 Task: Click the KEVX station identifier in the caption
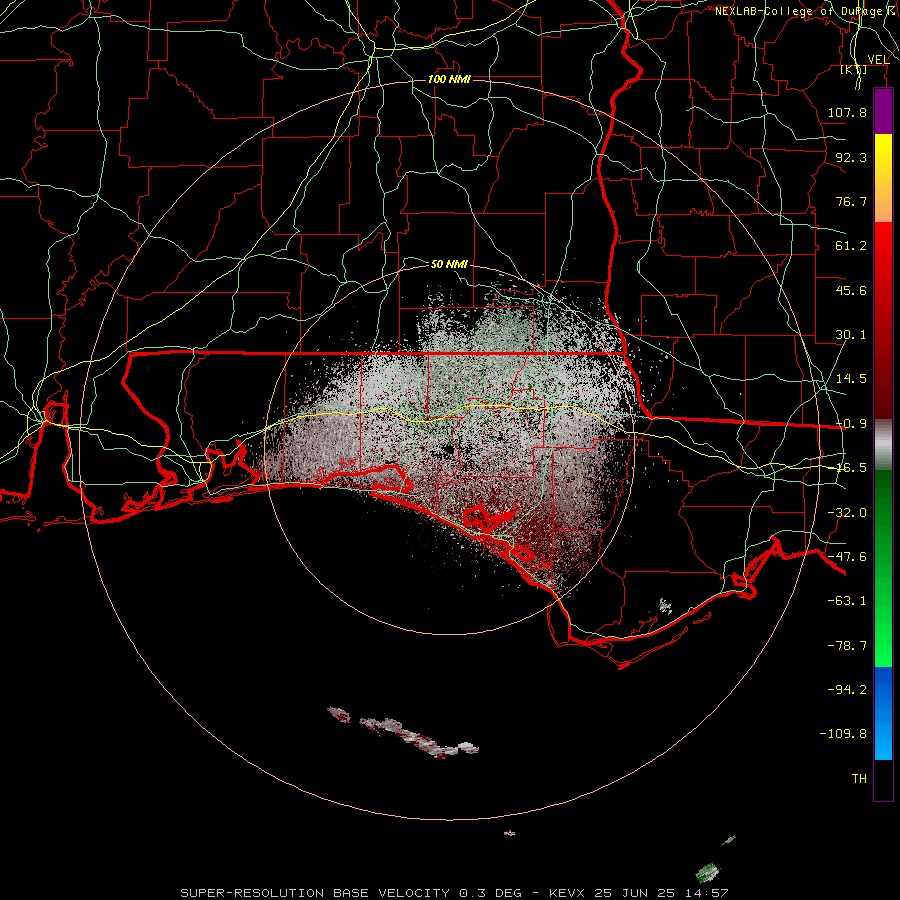pos(568,893)
